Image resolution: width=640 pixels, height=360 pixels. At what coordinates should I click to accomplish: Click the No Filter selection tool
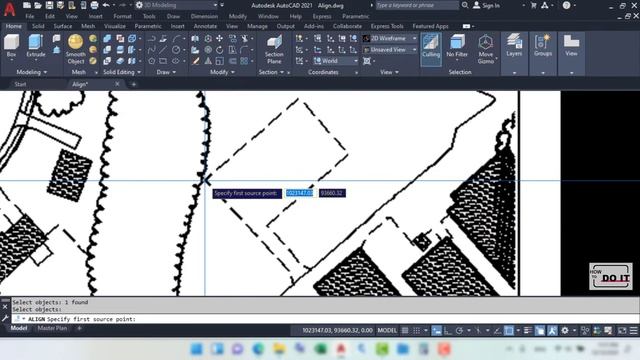point(457,46)
